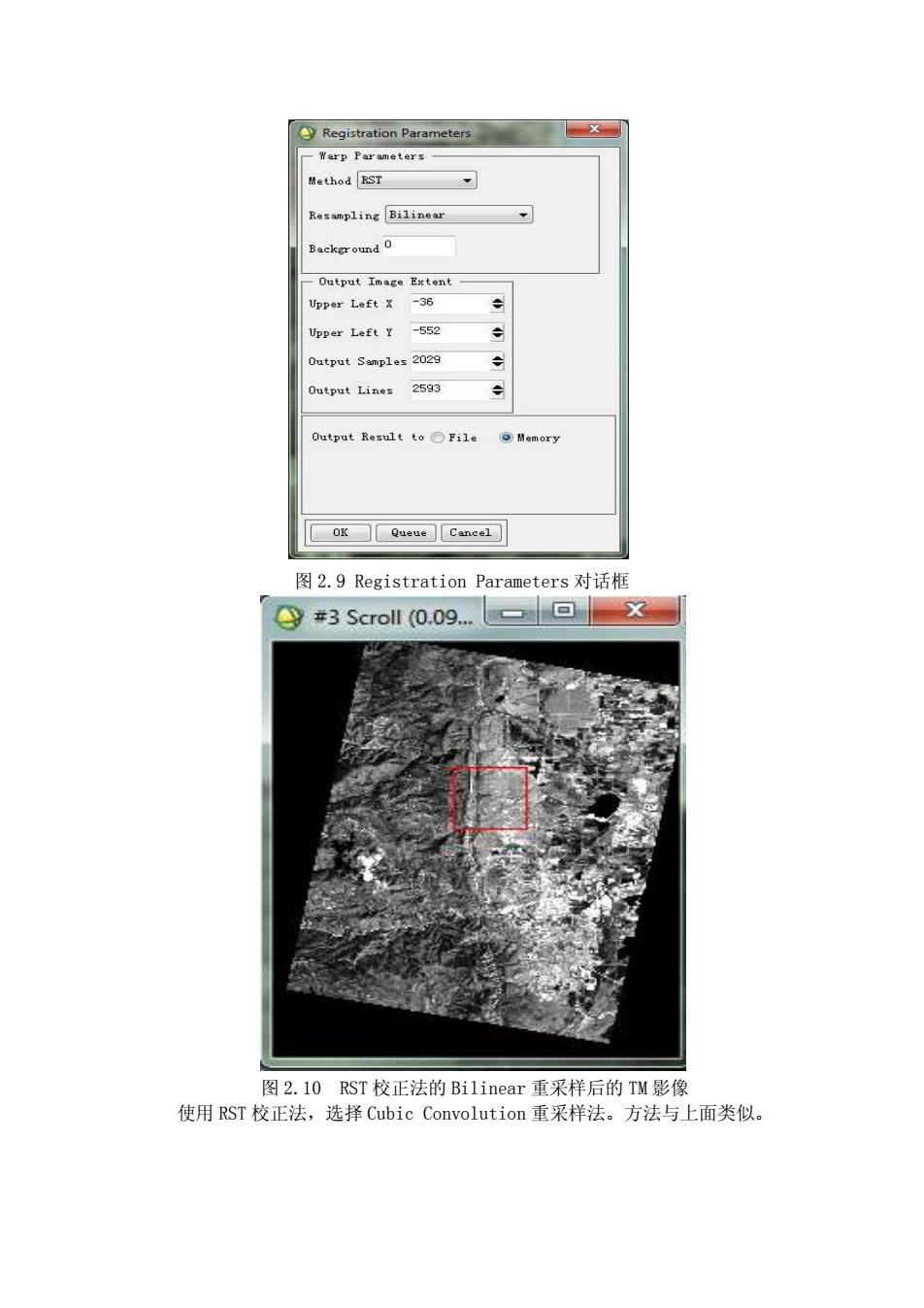The width and height of the screenshot is (924, 1308).
Task: Click the Cancel button
Action: (471, 532)
